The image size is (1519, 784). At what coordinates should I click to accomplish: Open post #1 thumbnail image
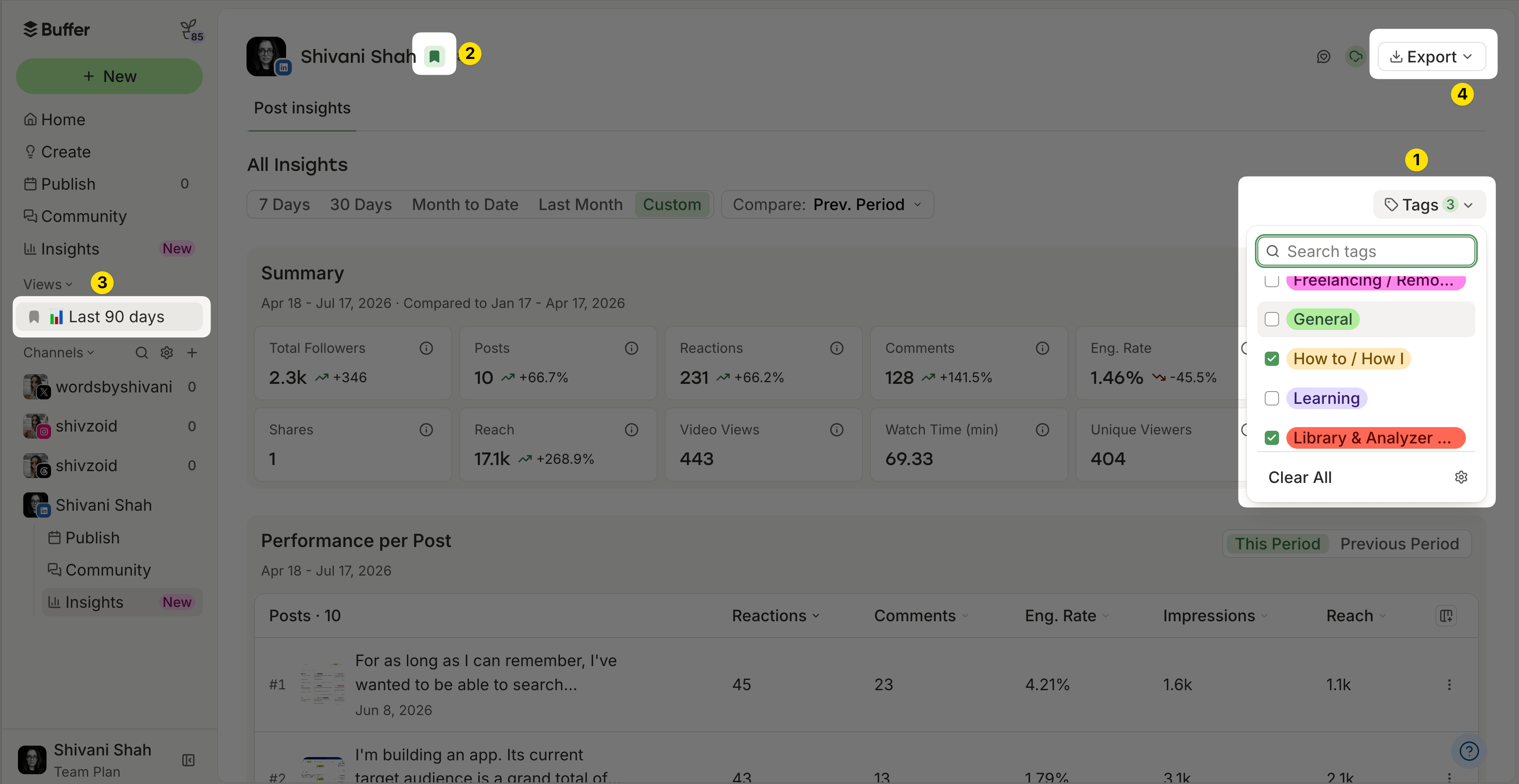(322, 684)
